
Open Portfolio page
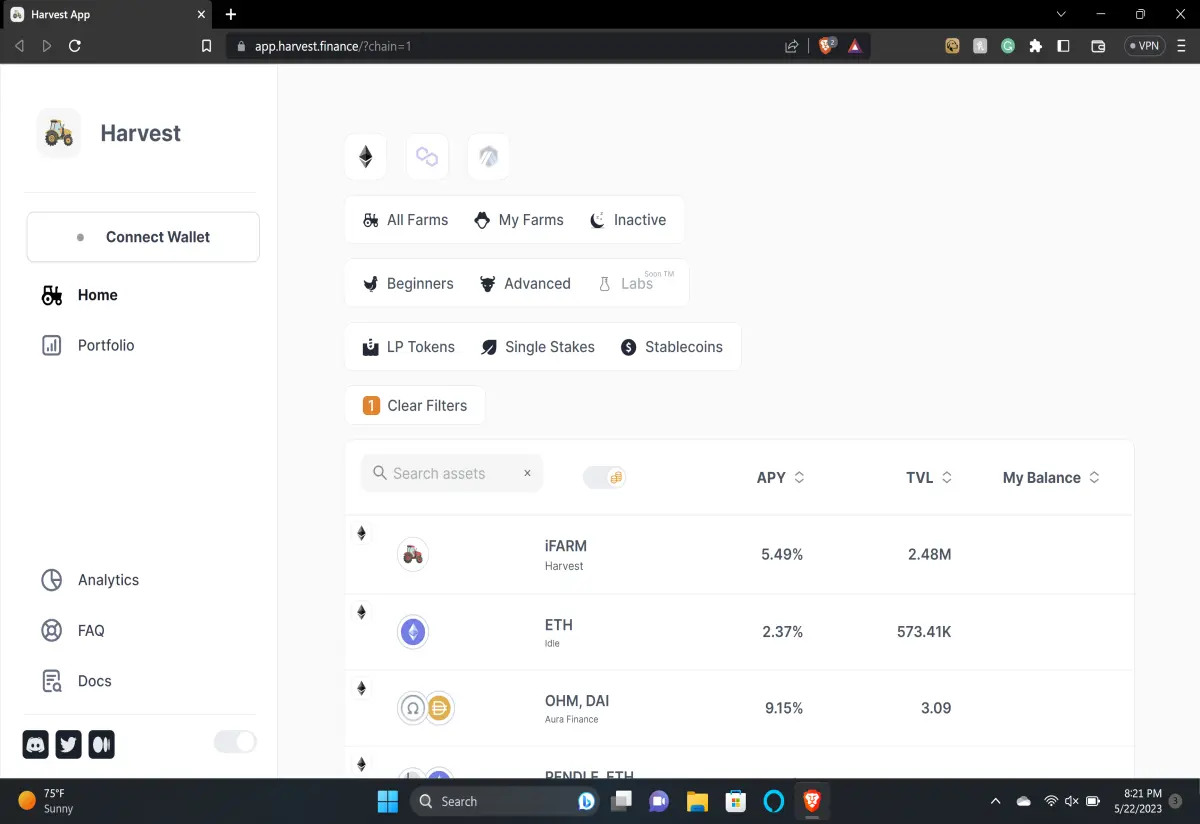[88, 345]
